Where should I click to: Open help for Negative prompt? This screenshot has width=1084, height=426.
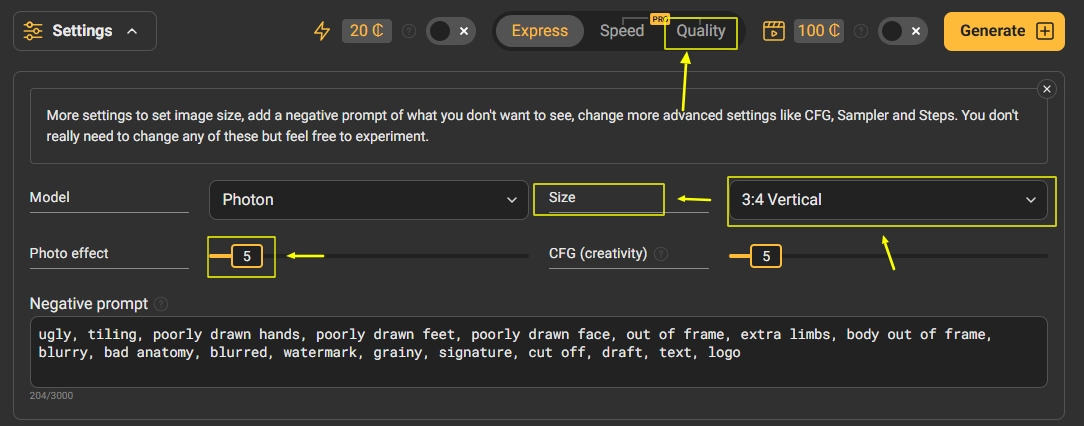point(161,304)
